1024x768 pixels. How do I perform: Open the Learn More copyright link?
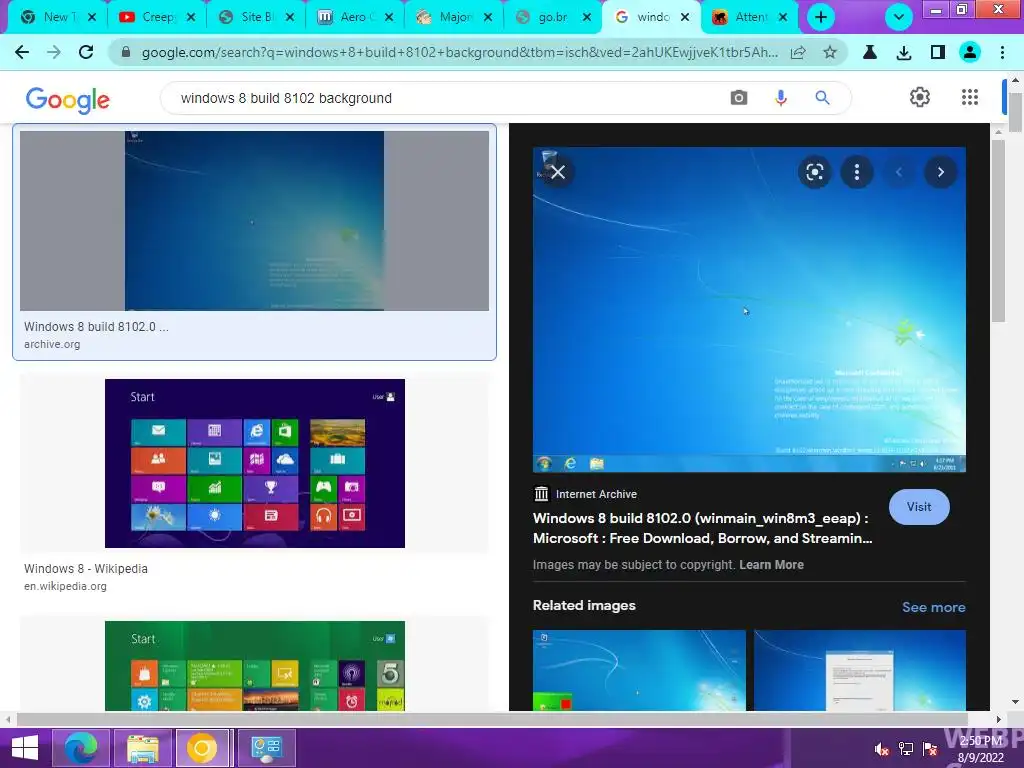pyautogui.click(x=771, y=565)
